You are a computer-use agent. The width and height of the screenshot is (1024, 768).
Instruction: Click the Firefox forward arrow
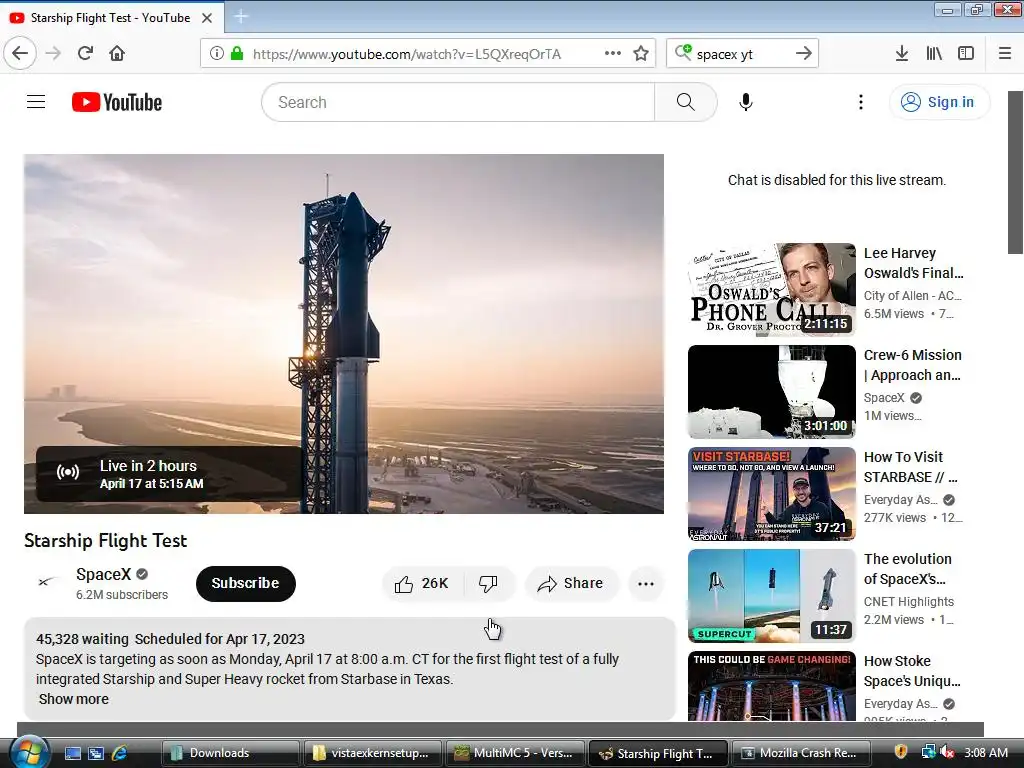click(x=53, y=53)
